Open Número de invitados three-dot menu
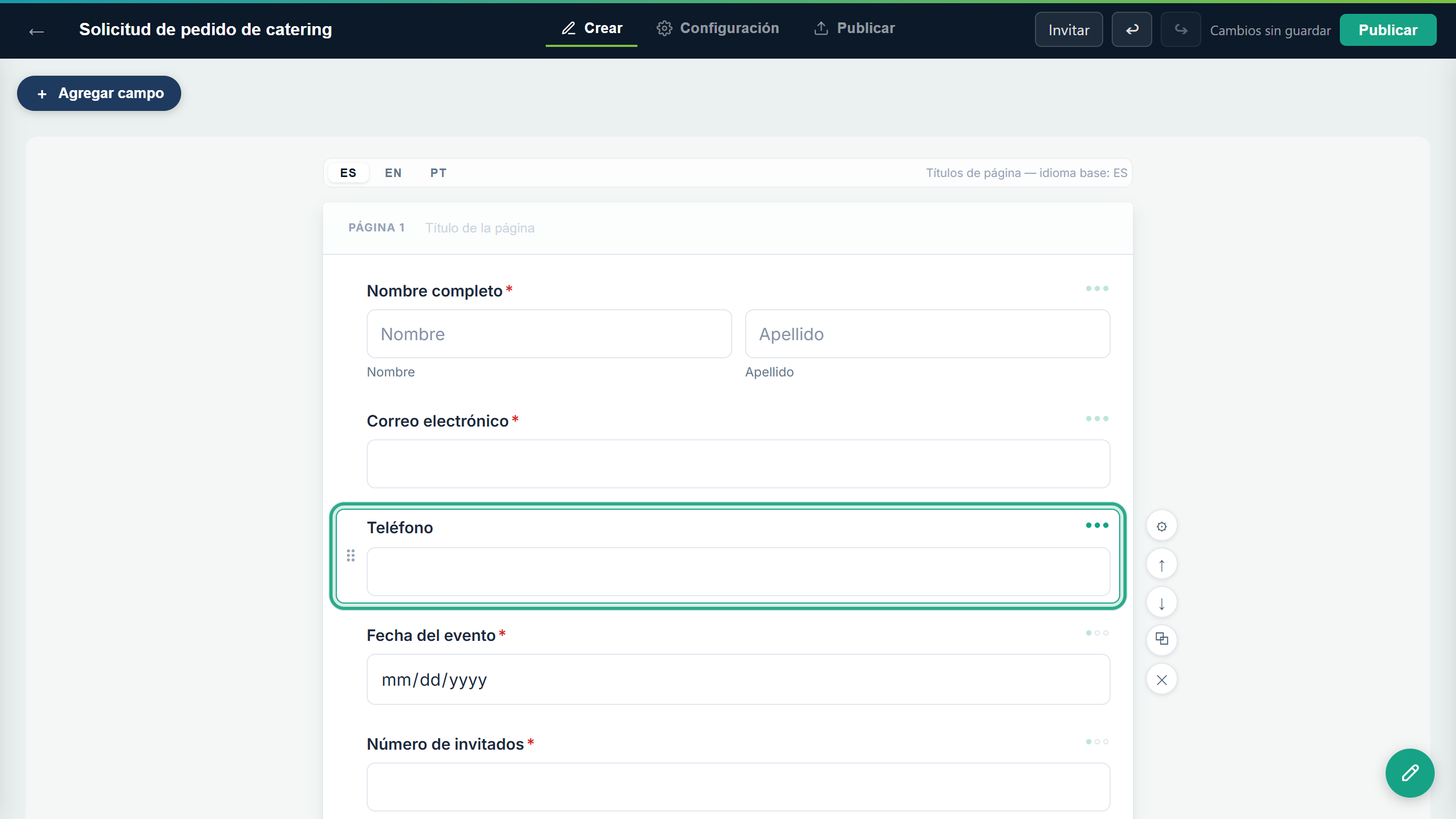 [x=1097, y=742]
